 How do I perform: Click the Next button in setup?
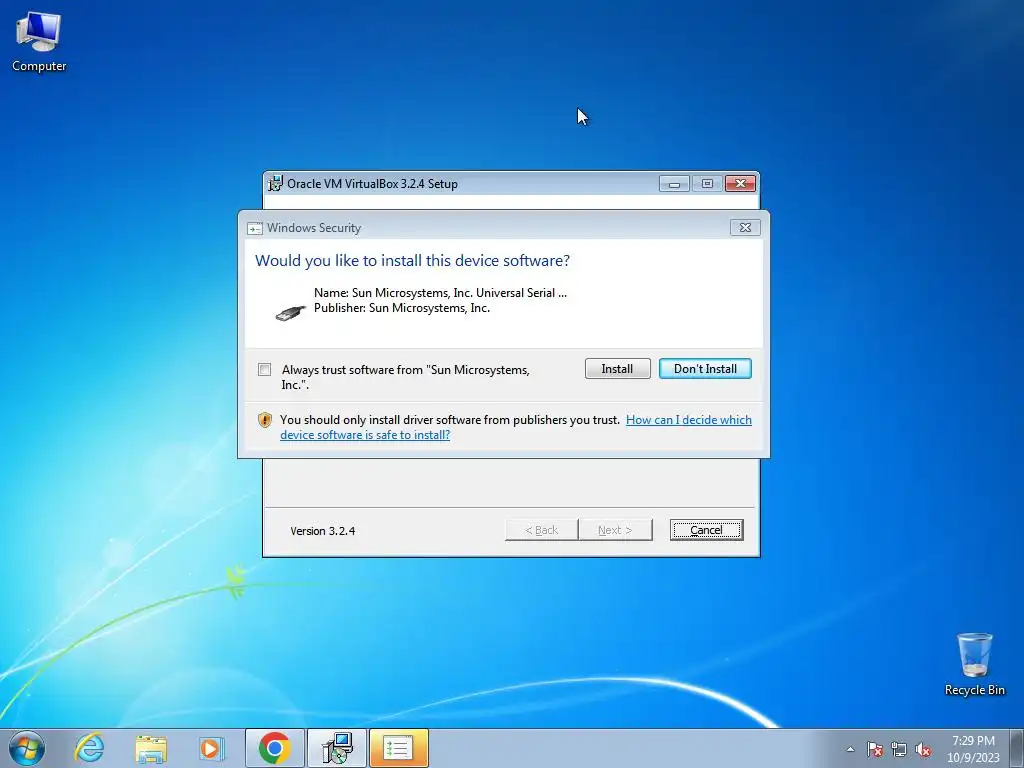coord(615,530)
